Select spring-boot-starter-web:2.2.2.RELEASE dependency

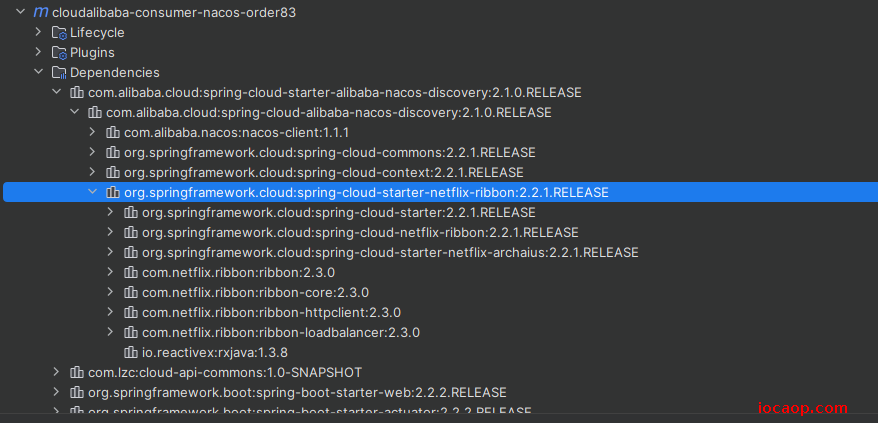pyautogui.click(x=297, y=392)
